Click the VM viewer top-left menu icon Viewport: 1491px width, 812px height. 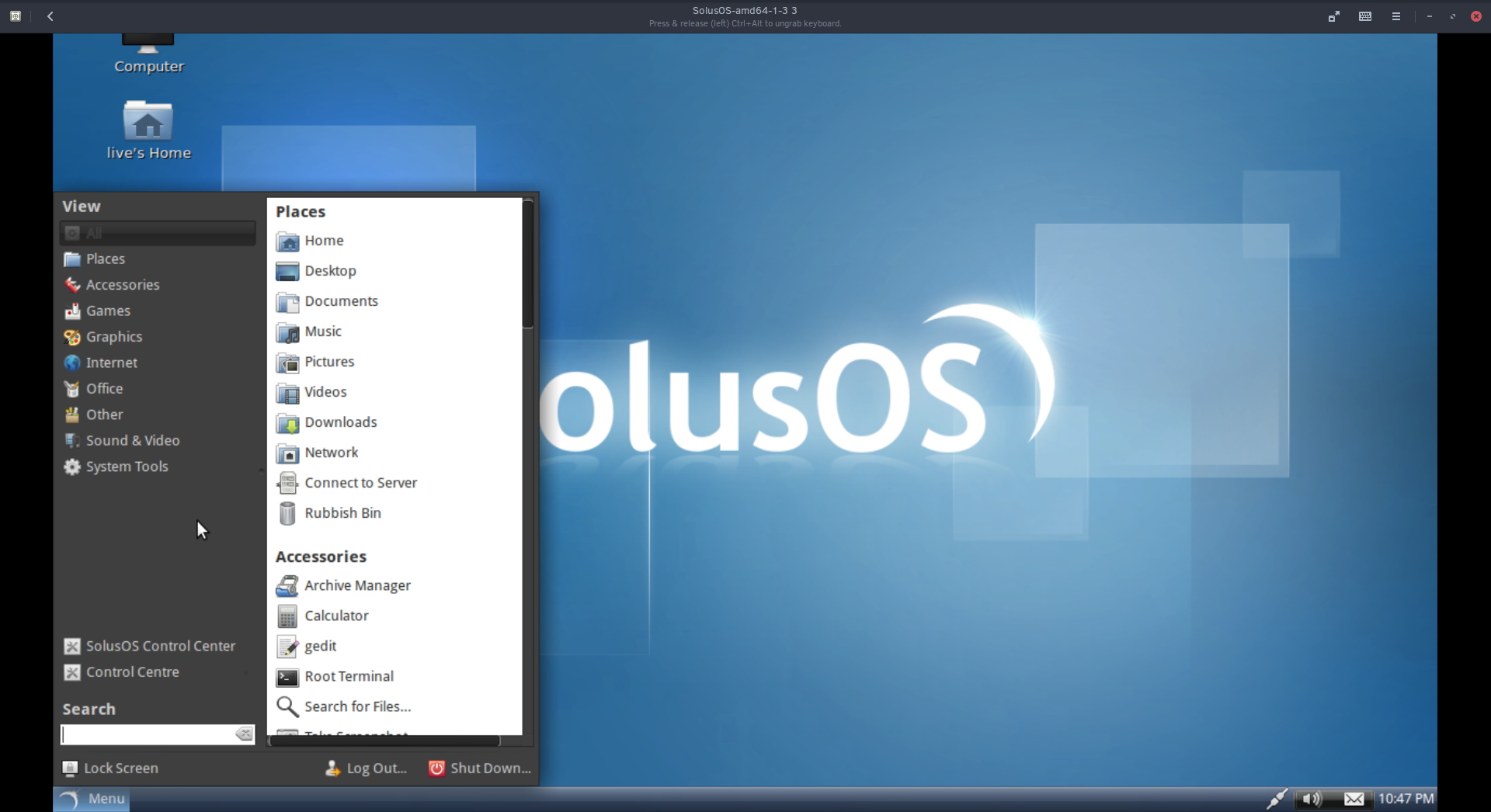click(x=16, y=16)
